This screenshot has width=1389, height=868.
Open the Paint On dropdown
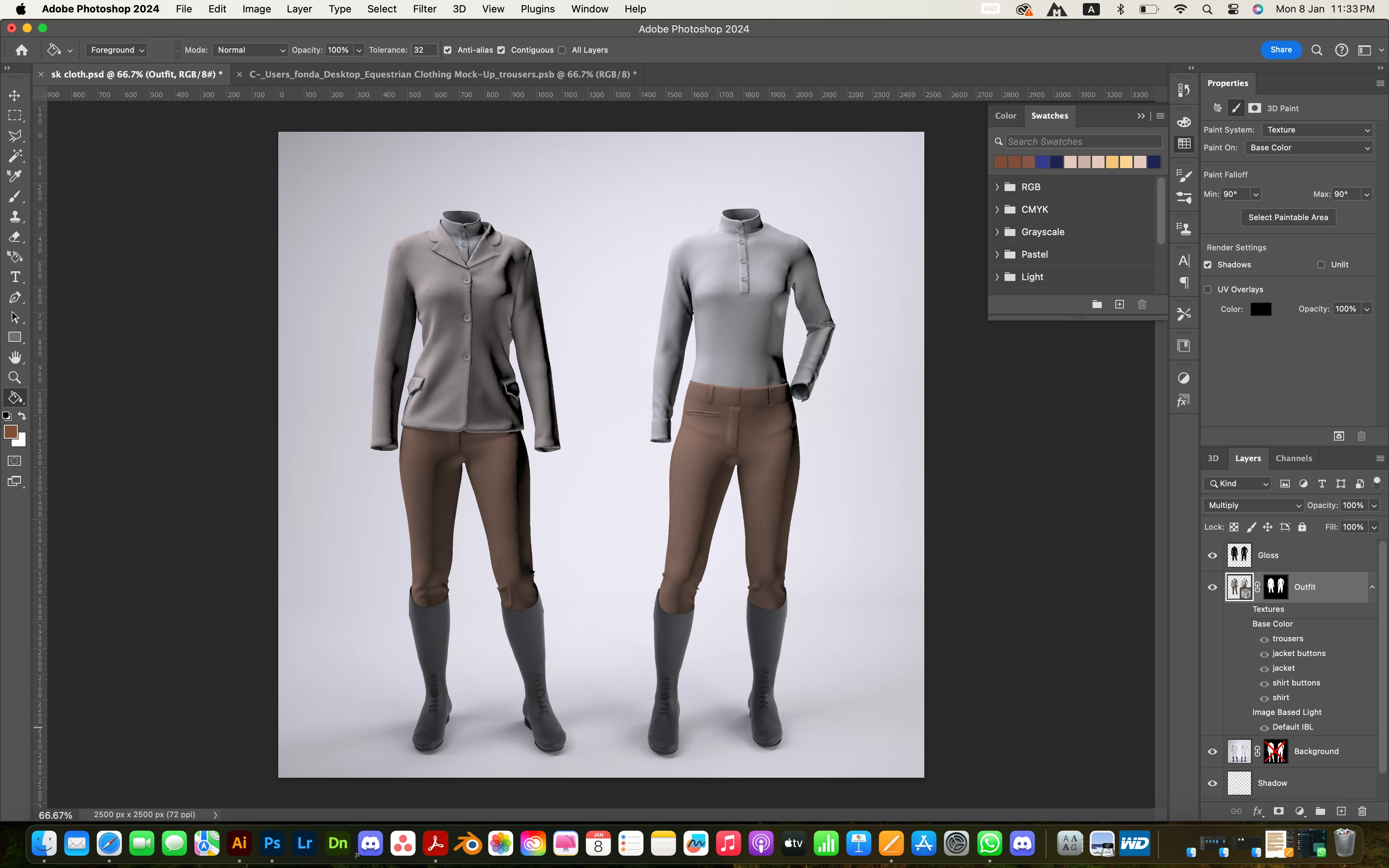click(1309, 148)
